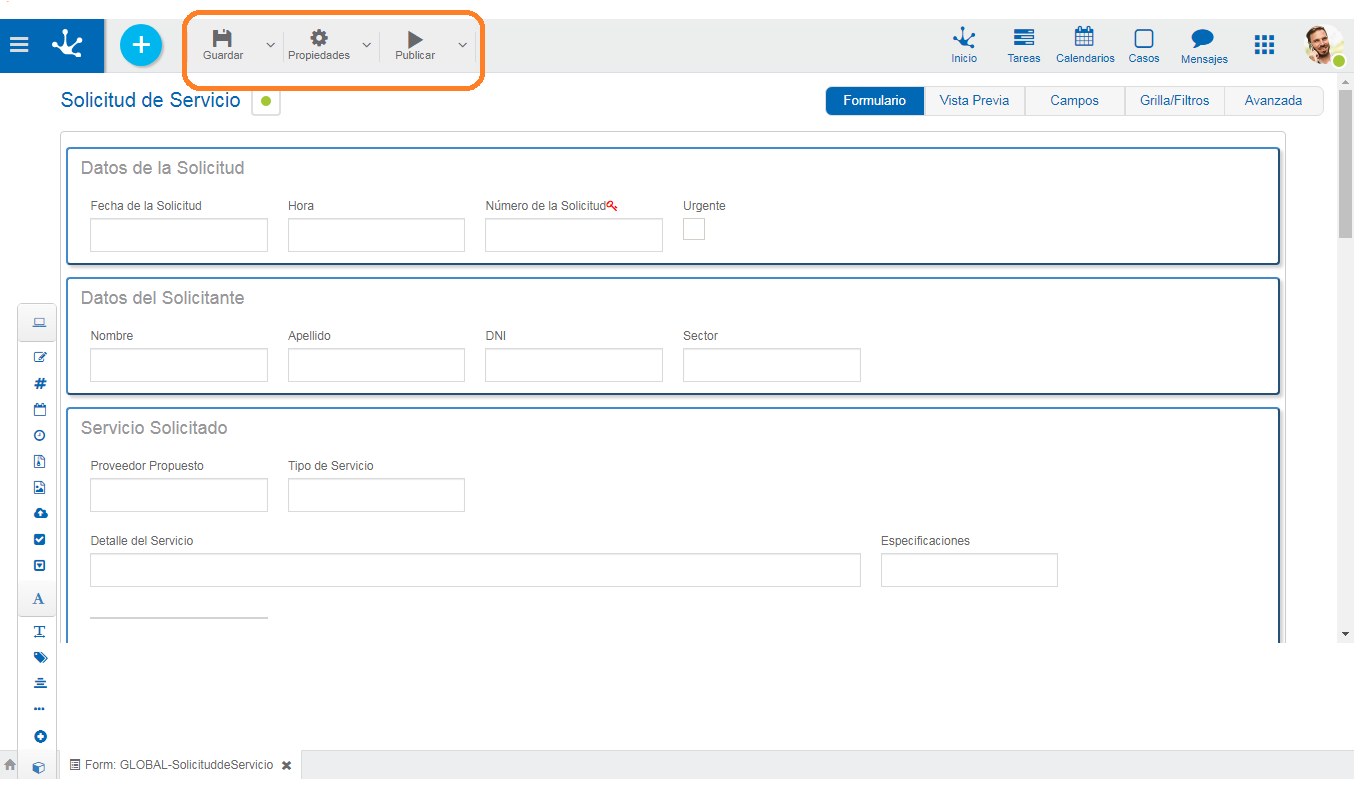Click the cube icon at palette bottom
The image size is (1367, 790).
[38, 768]
